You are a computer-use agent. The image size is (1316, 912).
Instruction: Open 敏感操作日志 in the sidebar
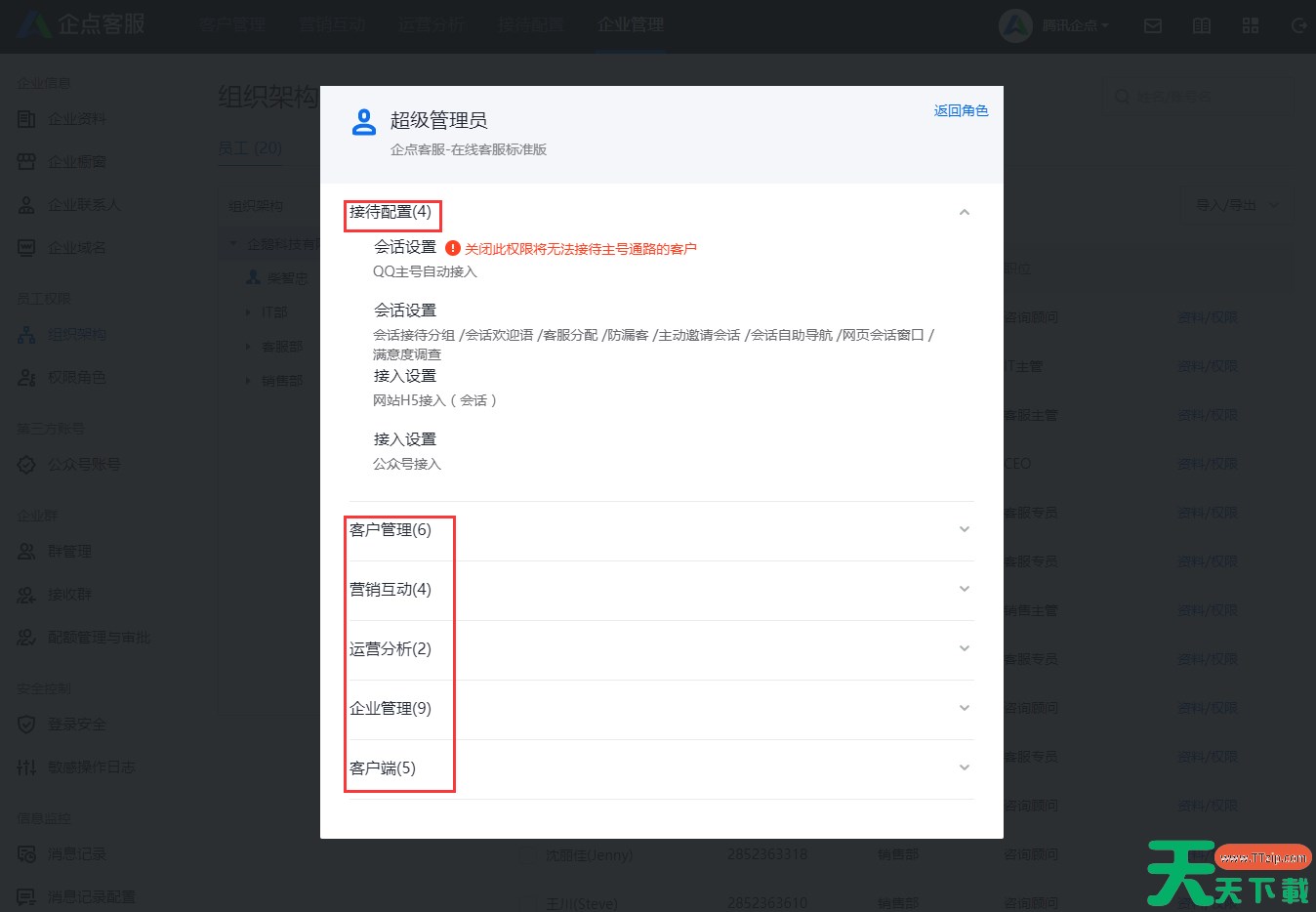click(x=89, y=767)
